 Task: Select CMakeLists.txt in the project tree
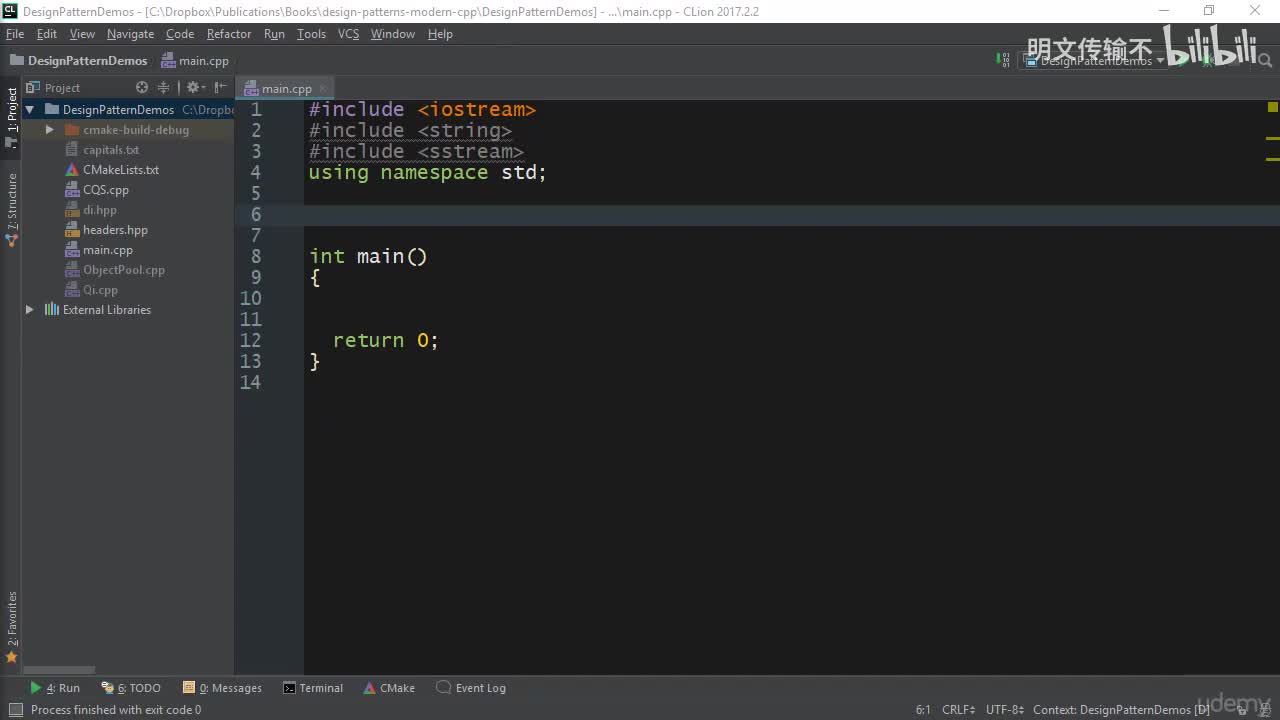[x=120, y=170]
